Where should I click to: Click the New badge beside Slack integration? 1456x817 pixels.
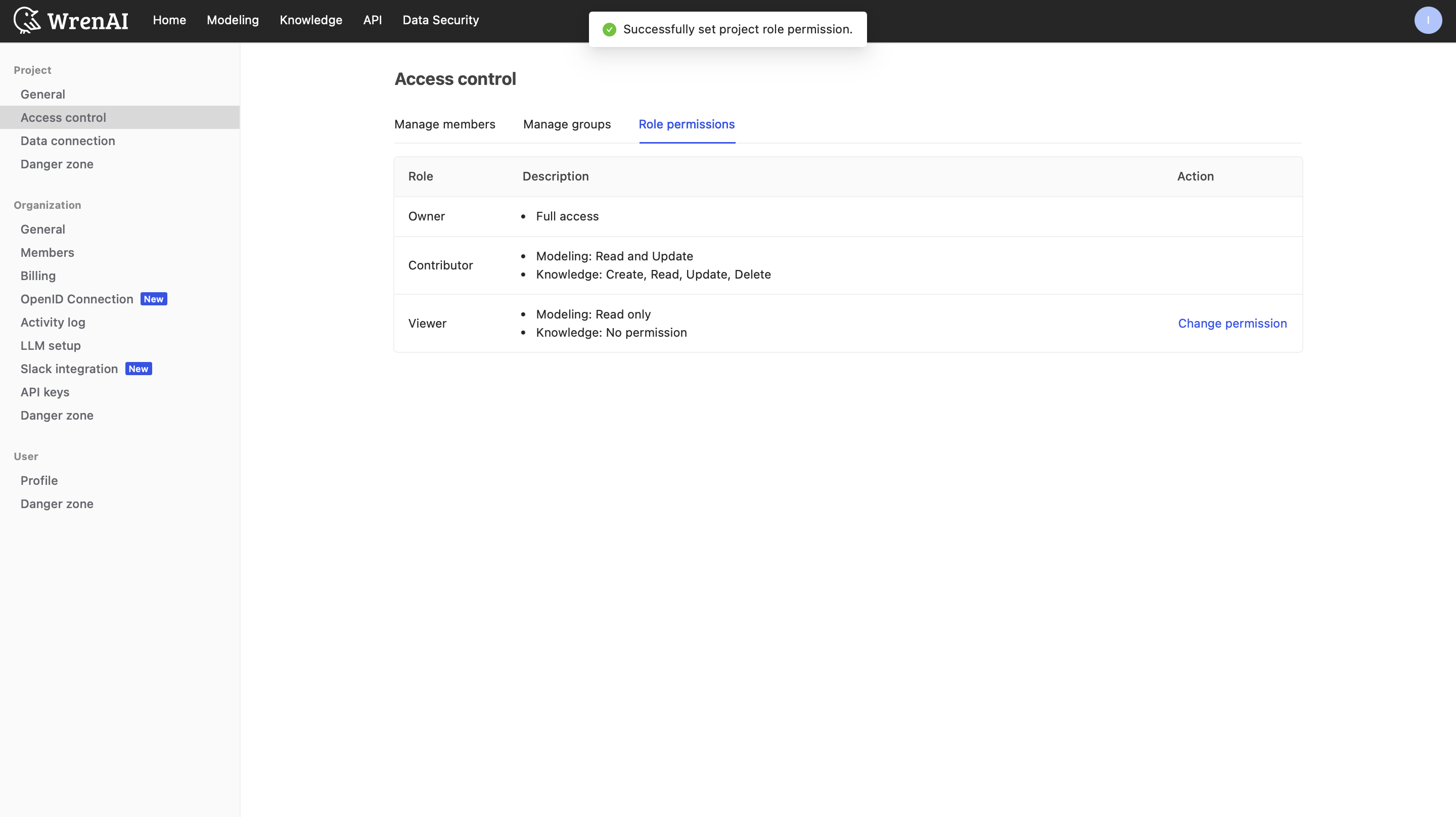pyautogui.click(x=138, y=369)
